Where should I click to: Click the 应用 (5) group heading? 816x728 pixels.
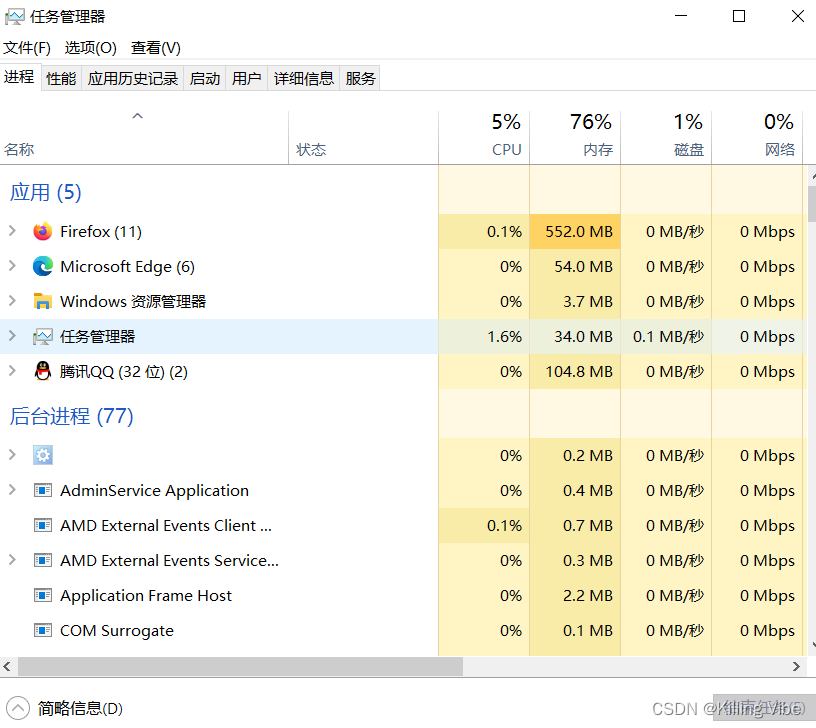[x=46, y=192]
